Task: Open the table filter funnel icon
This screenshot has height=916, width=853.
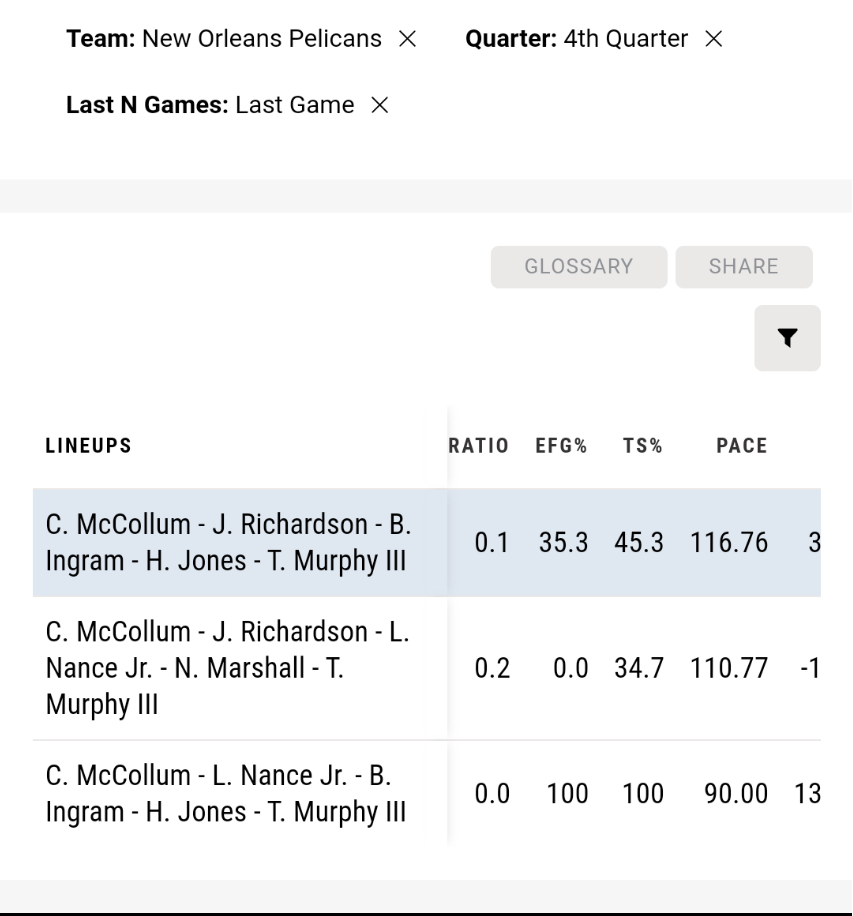Action: point(787,338)
